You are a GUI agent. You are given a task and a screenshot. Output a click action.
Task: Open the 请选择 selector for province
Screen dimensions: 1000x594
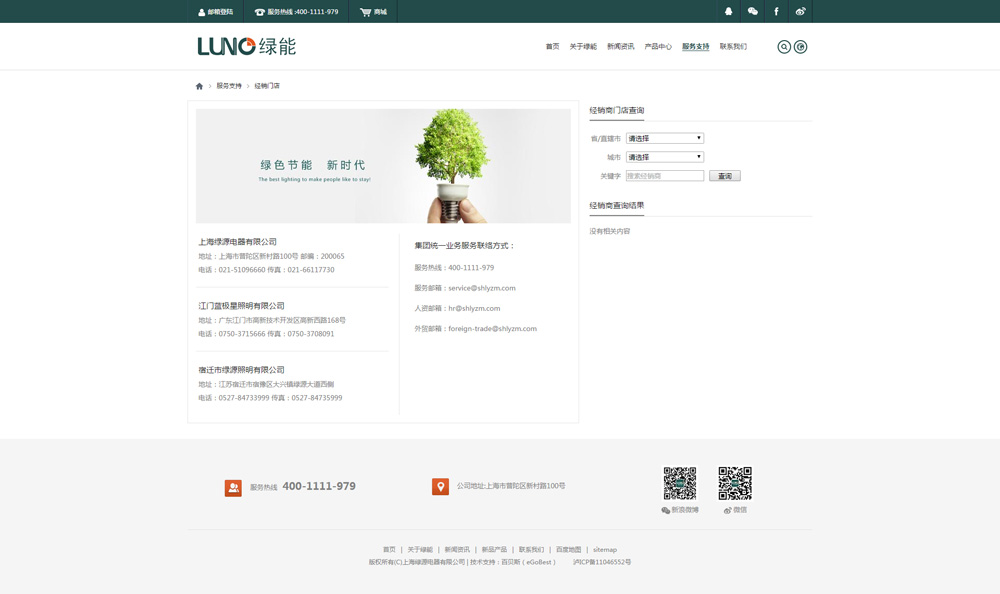pyautogui.click(x=664, y=137)
